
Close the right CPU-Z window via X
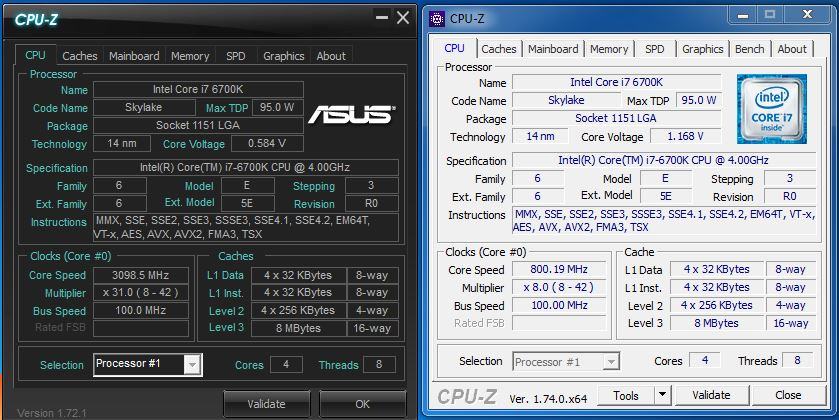coord(807,15)
